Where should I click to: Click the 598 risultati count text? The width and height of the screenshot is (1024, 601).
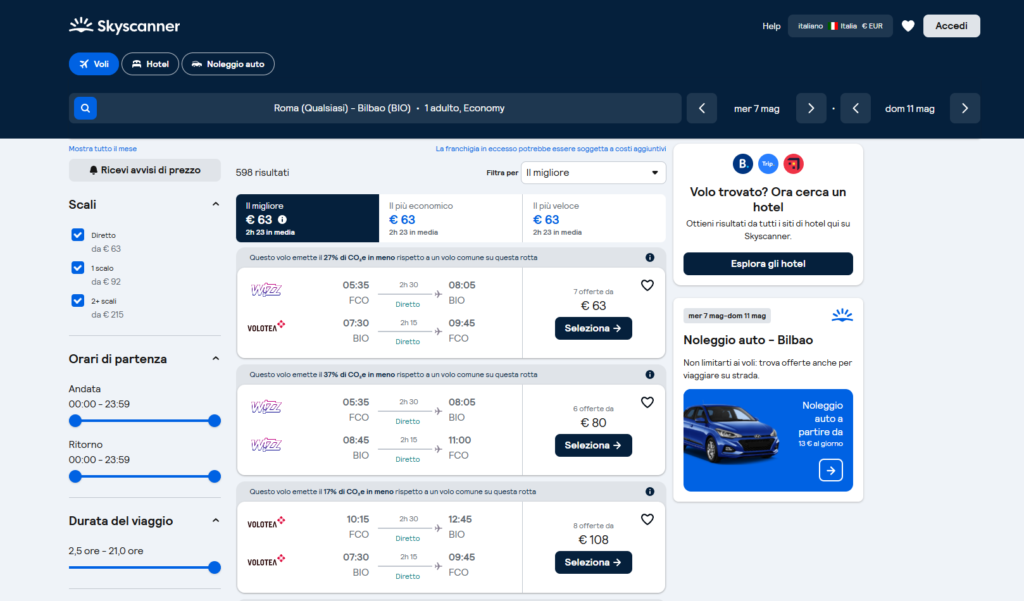(x=263, y=172)
